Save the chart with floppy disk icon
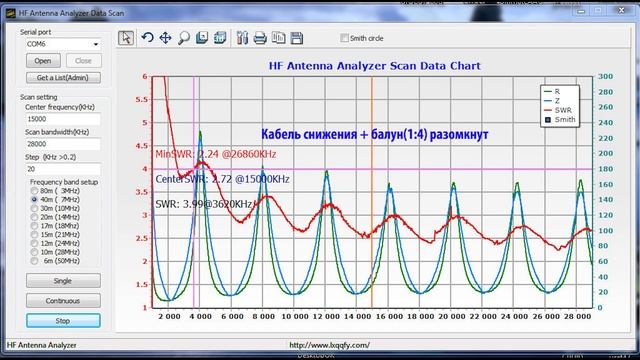Viewport: 640px width, 360px height. (x=297, y=38)
